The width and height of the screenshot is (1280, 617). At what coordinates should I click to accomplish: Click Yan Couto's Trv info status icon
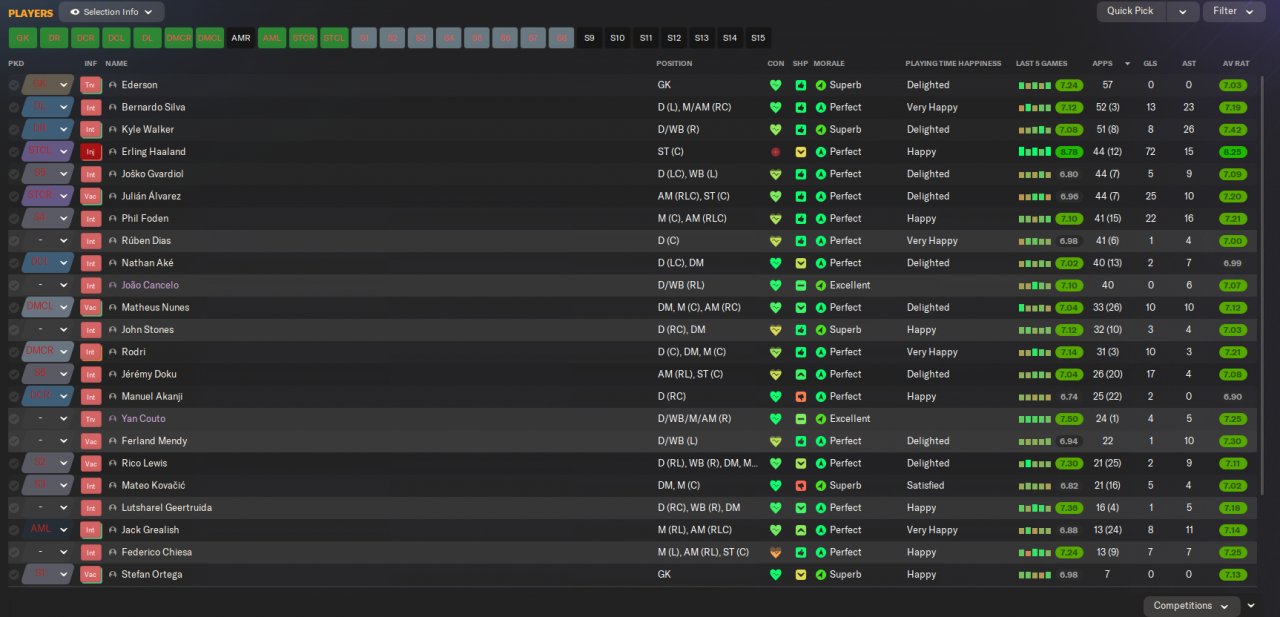click(91, 419)
